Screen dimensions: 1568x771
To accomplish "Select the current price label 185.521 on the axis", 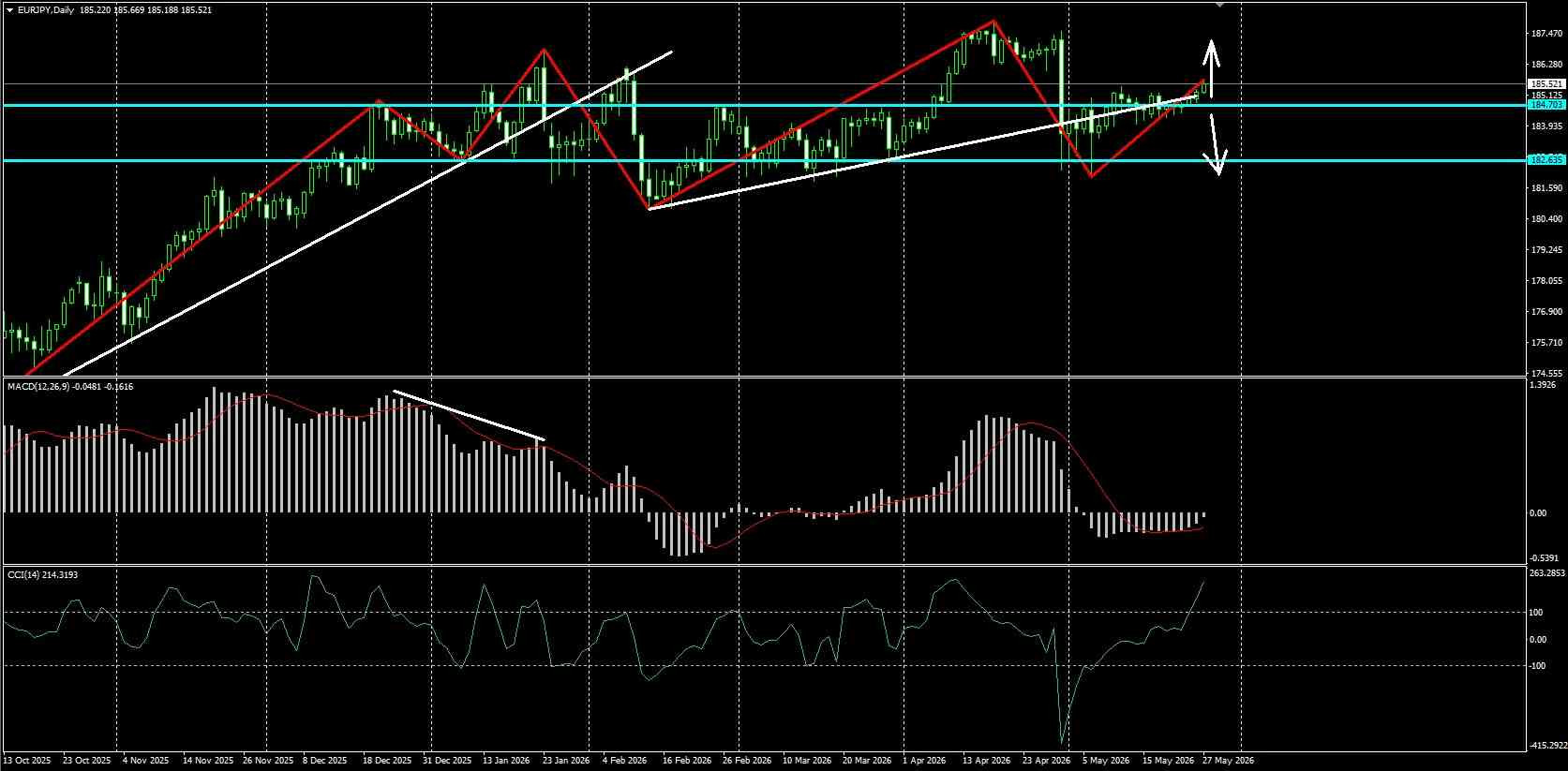I will point(1546,84).
